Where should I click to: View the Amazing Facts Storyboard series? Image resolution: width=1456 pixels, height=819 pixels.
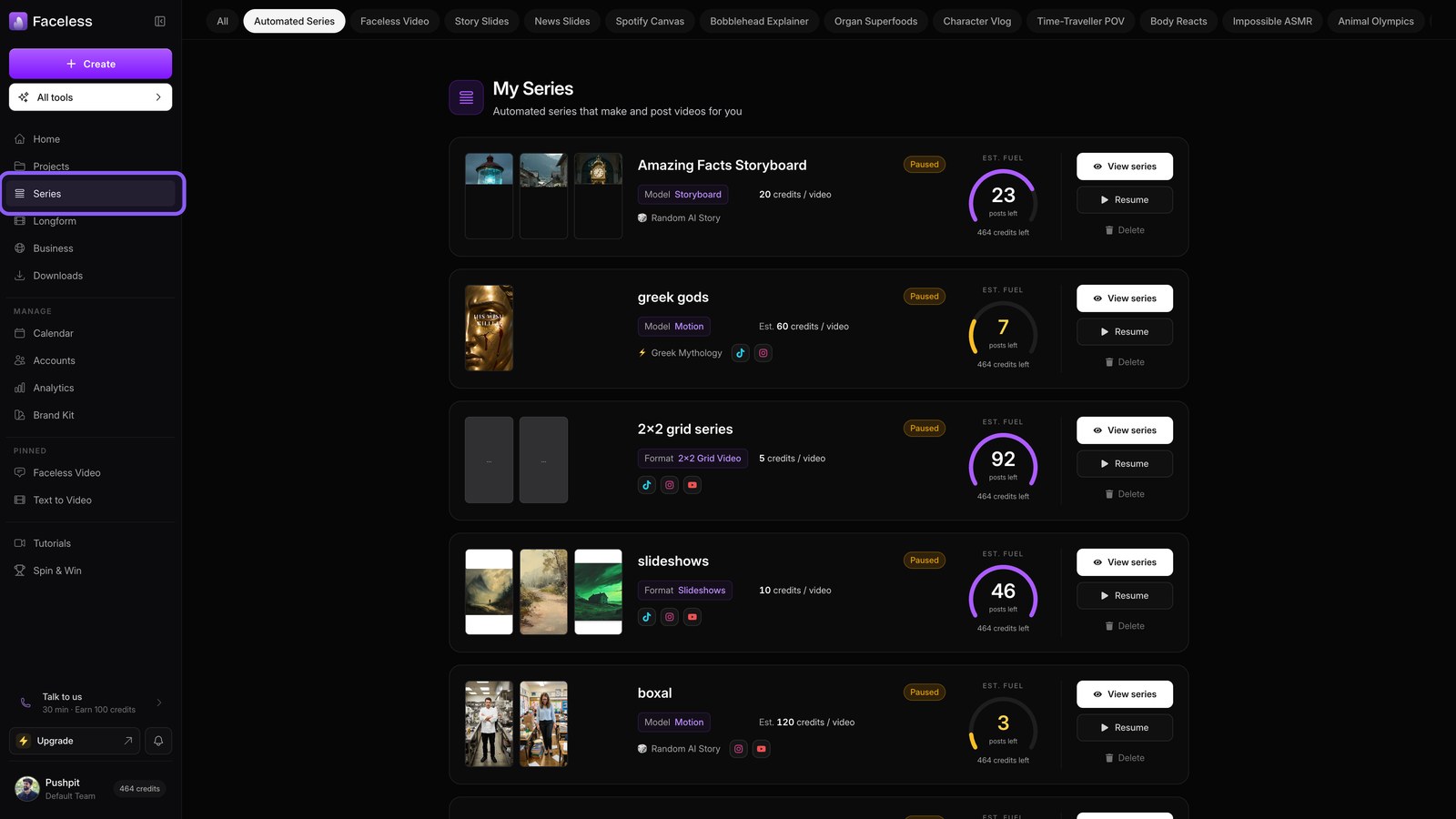tap(1125, 167)
